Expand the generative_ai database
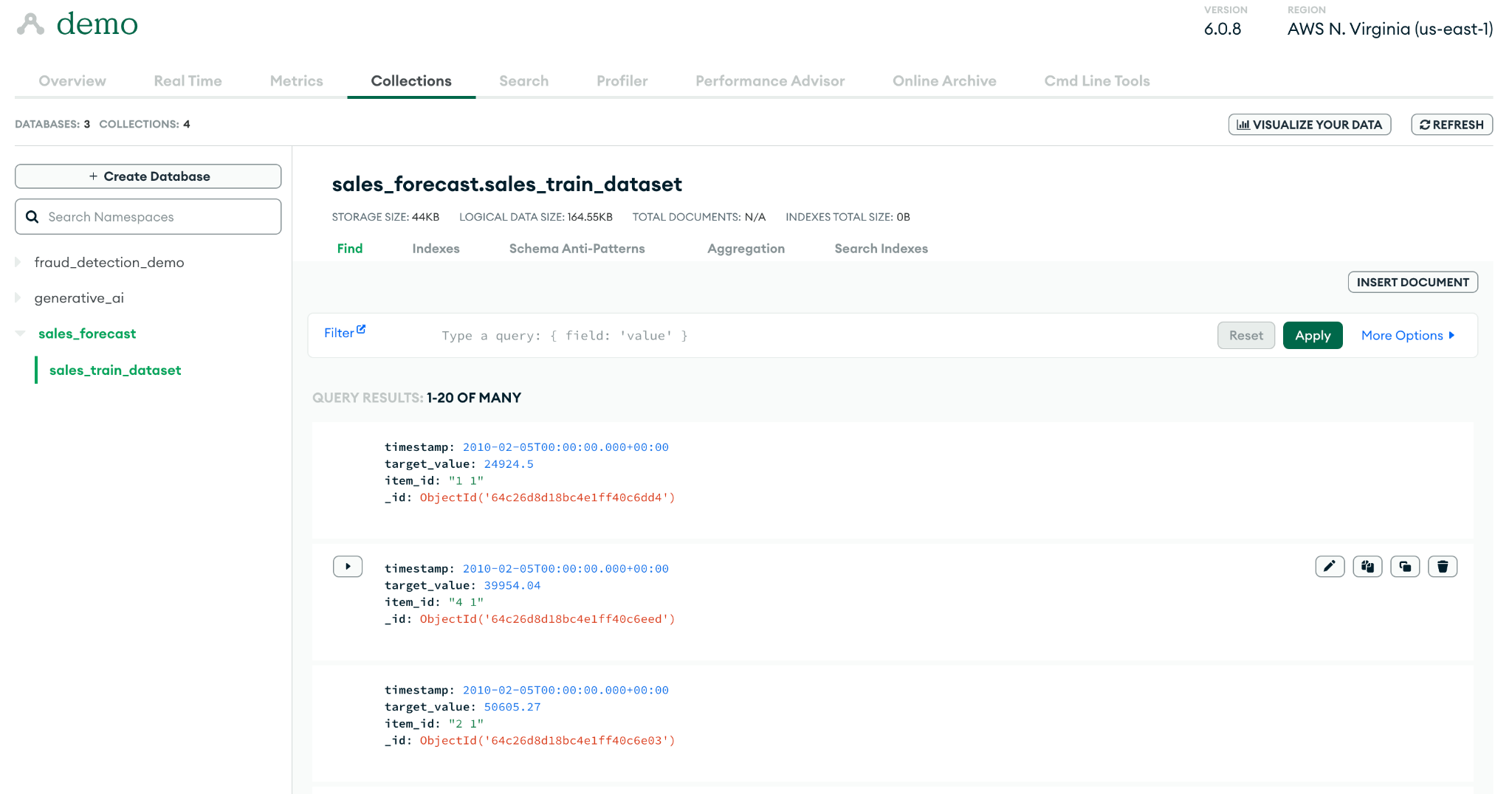Viewport: 1512px width, 794px height. [18, 297]
